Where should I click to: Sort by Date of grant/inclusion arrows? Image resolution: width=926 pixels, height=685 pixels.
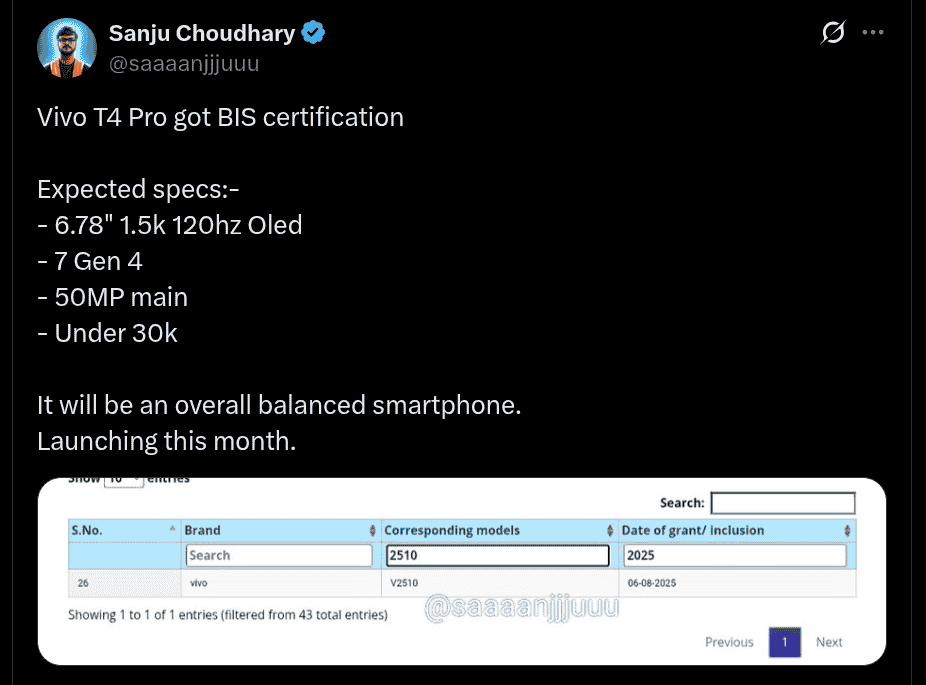tap(848, 530)
